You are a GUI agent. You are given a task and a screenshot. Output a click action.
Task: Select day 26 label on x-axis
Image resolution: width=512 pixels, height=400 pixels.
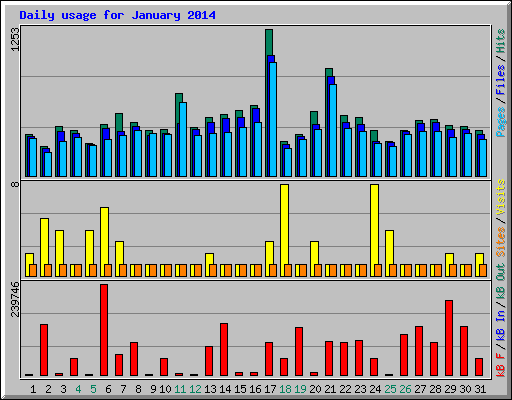[x=405, y=389]
